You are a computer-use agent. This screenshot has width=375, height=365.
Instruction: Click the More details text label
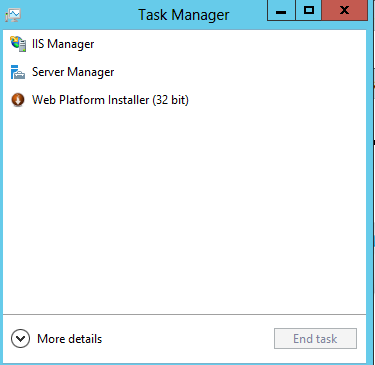coord(69,339)
